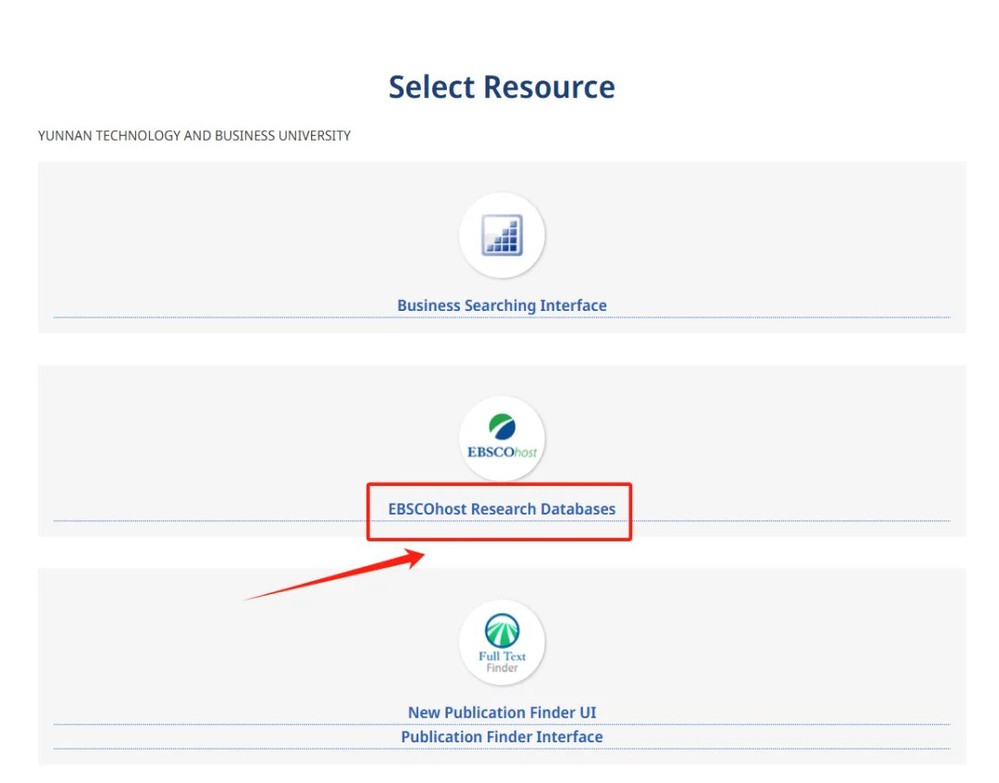999x783 pixels.
Task: Click the green dome in Full Text Finder logo
Action: coord(502,630)
